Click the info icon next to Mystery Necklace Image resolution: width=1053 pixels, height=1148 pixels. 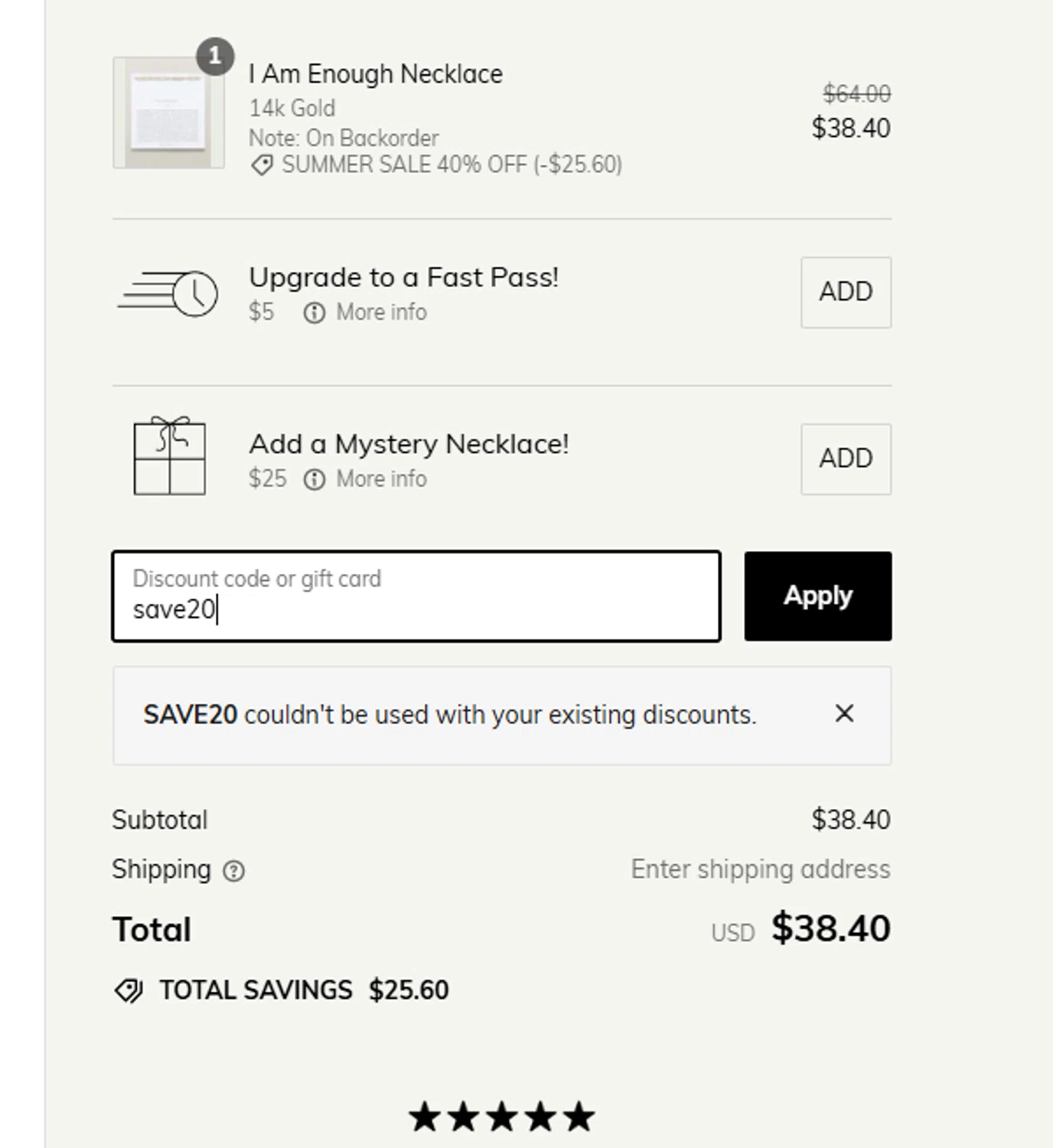tap(315, 480)
